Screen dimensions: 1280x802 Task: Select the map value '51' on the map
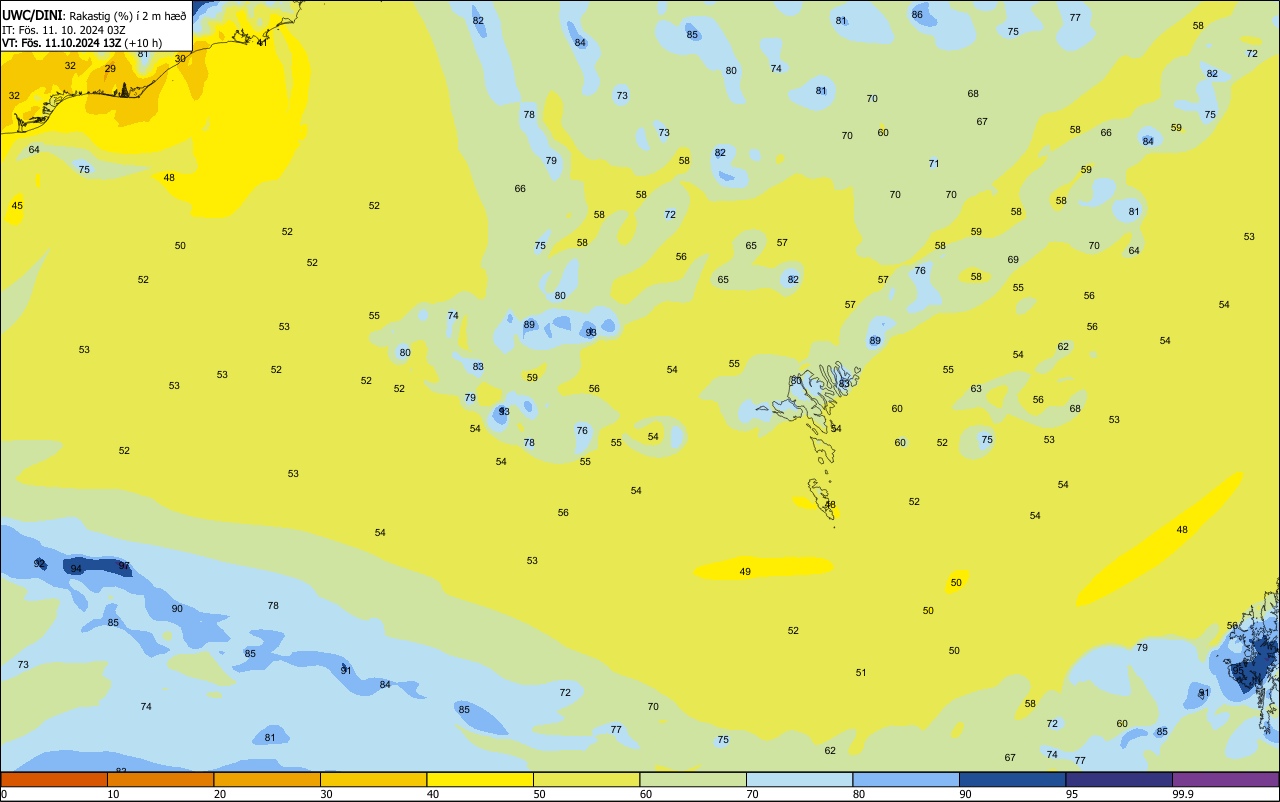coord(861,673)
